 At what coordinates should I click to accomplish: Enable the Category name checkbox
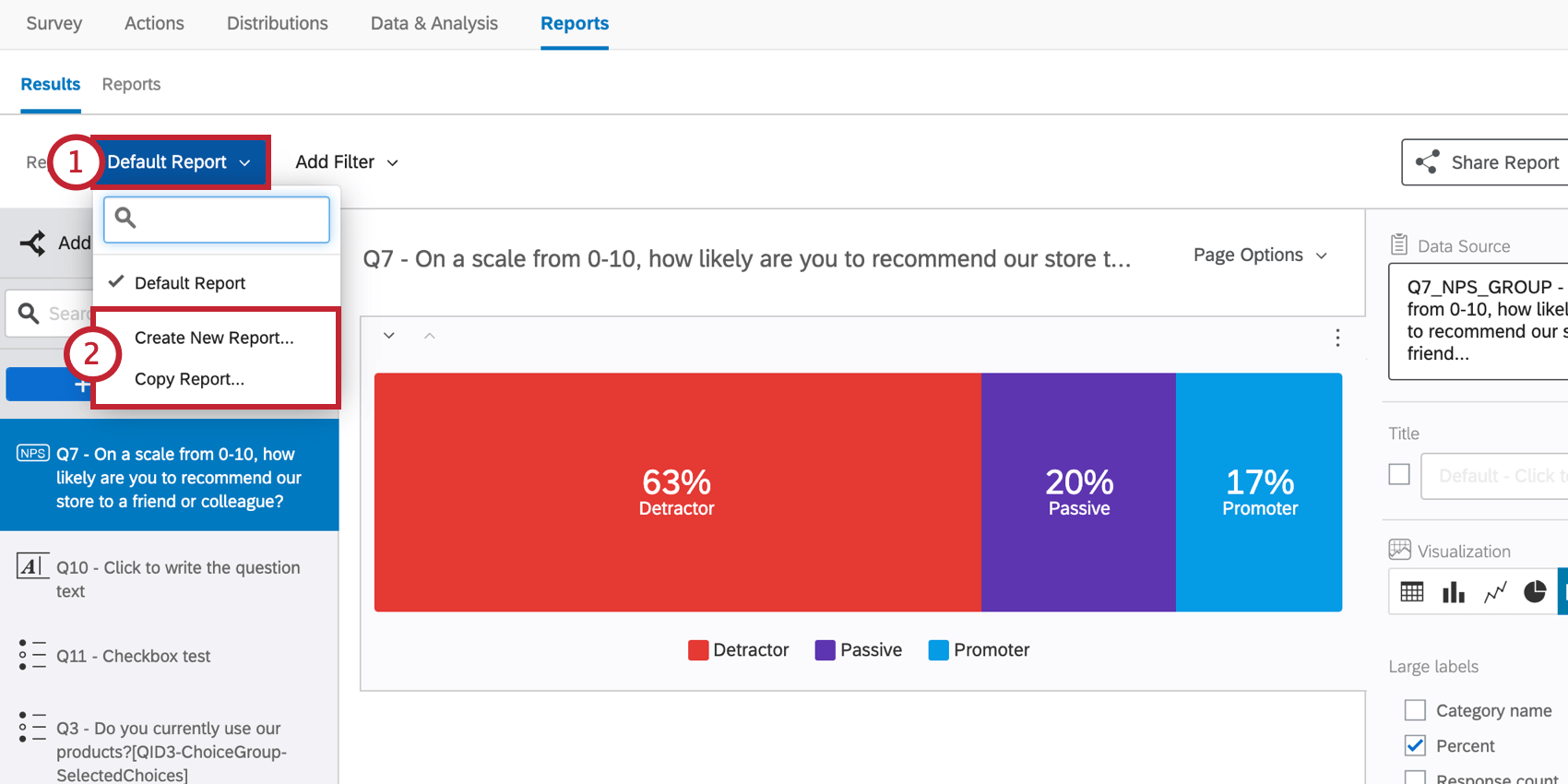click(1415, 710)
